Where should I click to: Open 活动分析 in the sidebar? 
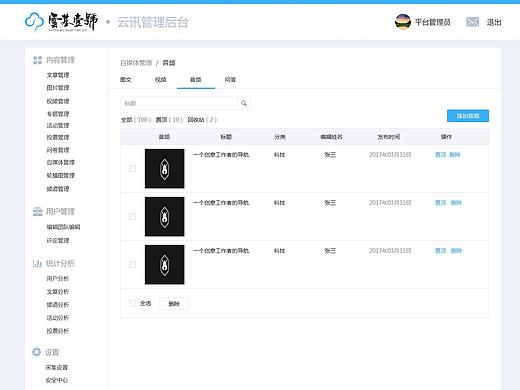pyautogui.click(x=58, y=318)
